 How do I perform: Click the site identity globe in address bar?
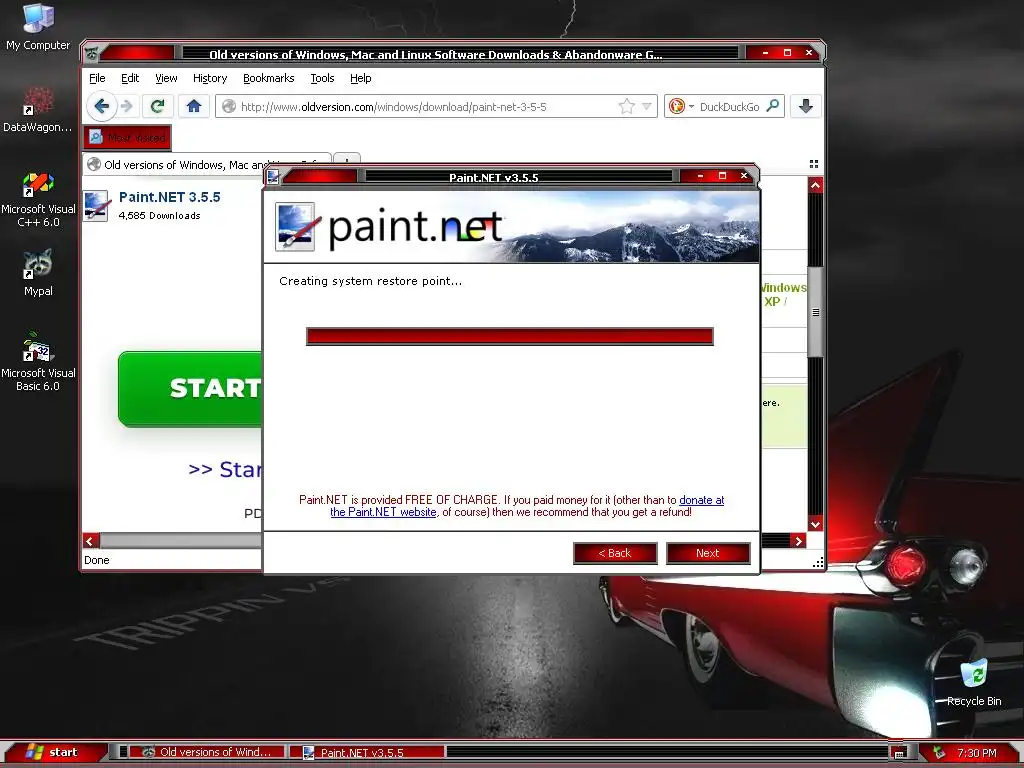click(229, 106)
